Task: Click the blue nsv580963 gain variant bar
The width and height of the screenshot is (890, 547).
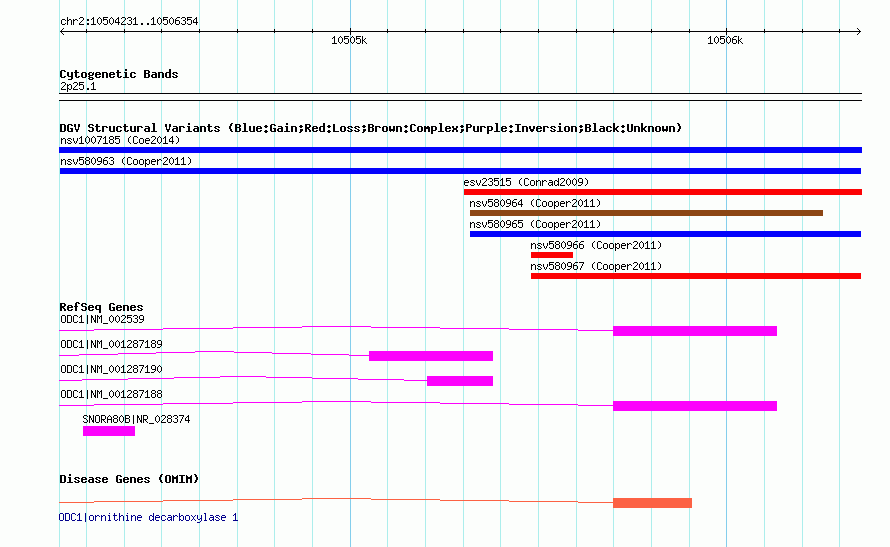Action: (460, 171)
